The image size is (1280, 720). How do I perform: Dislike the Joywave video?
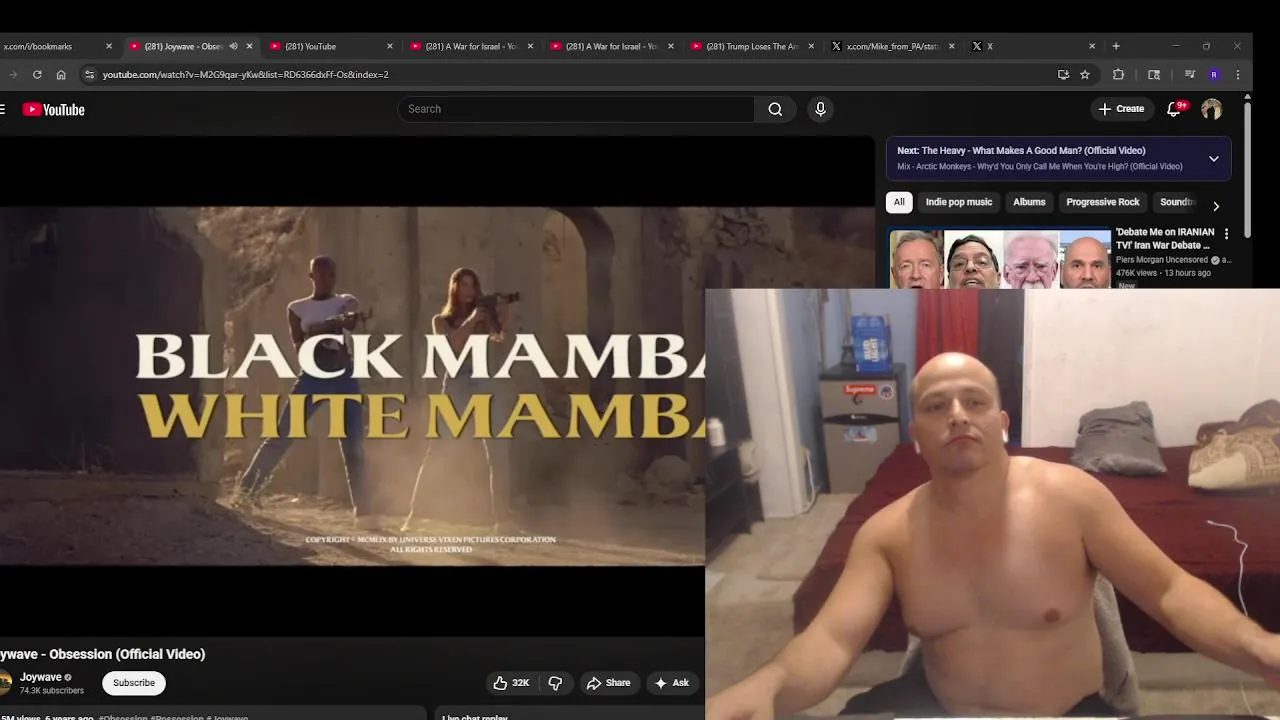coord(555,683)
